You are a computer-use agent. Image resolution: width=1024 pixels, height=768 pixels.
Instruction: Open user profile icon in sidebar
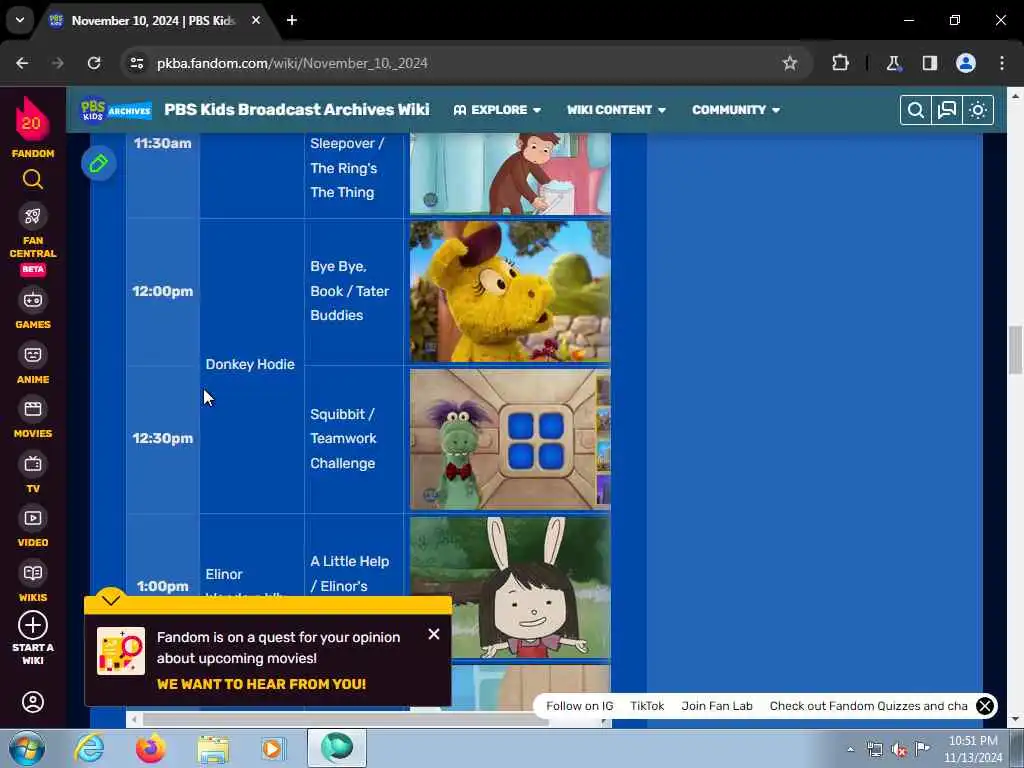click(x=33, y=702)
